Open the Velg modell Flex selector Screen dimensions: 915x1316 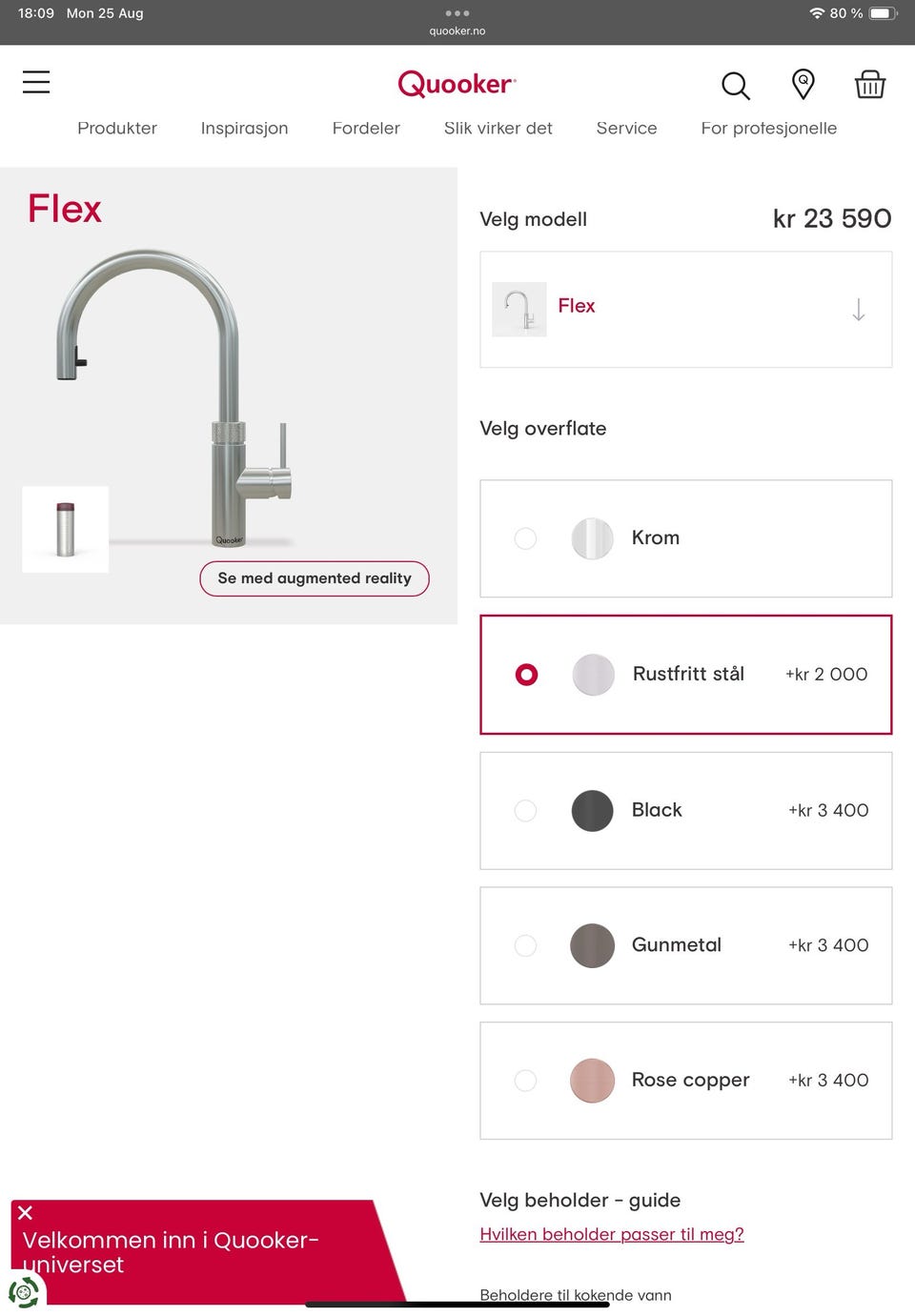click(x=686, y=310)
